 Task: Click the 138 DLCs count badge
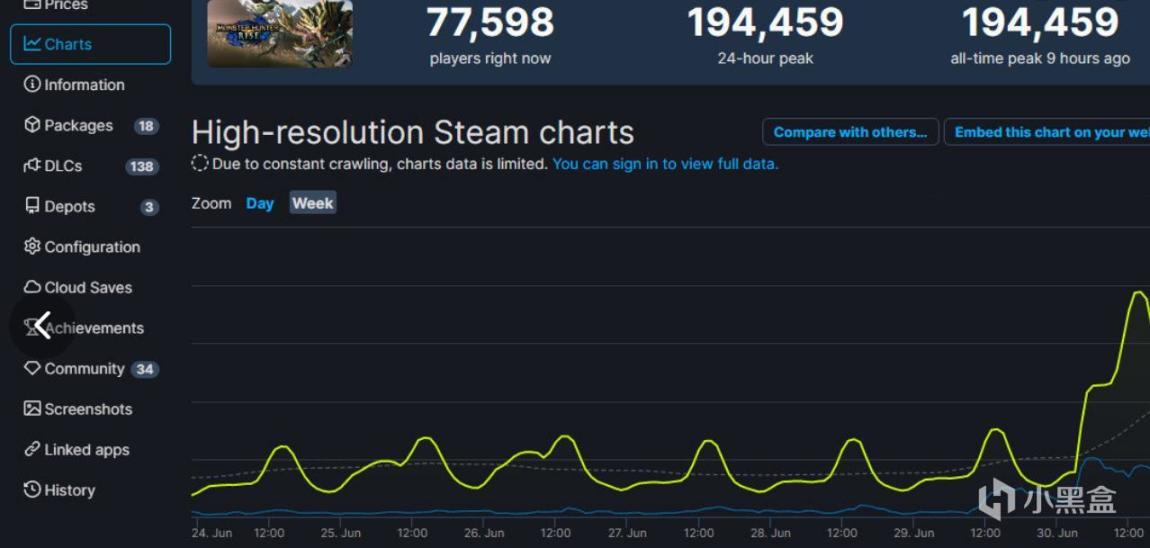141,167
